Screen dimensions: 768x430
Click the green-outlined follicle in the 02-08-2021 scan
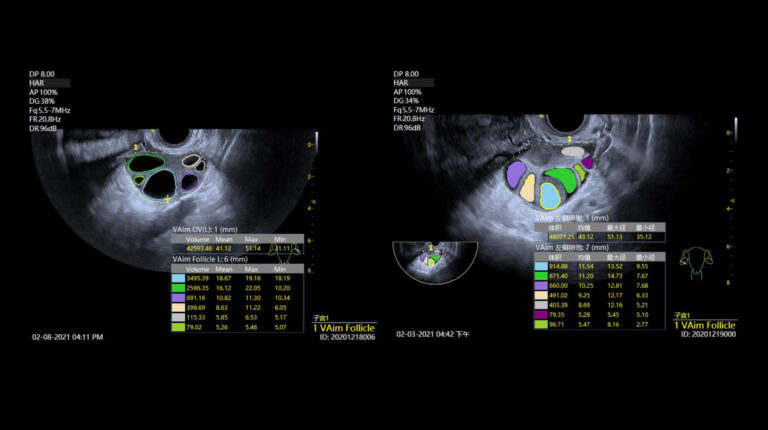tap(146, 163)
